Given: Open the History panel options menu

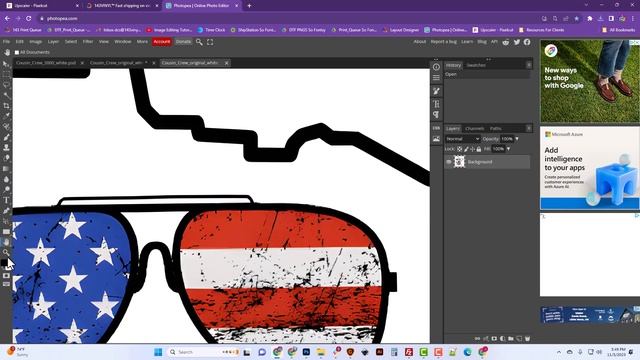Looking at the screenshot, I should (x=529, y=65).
